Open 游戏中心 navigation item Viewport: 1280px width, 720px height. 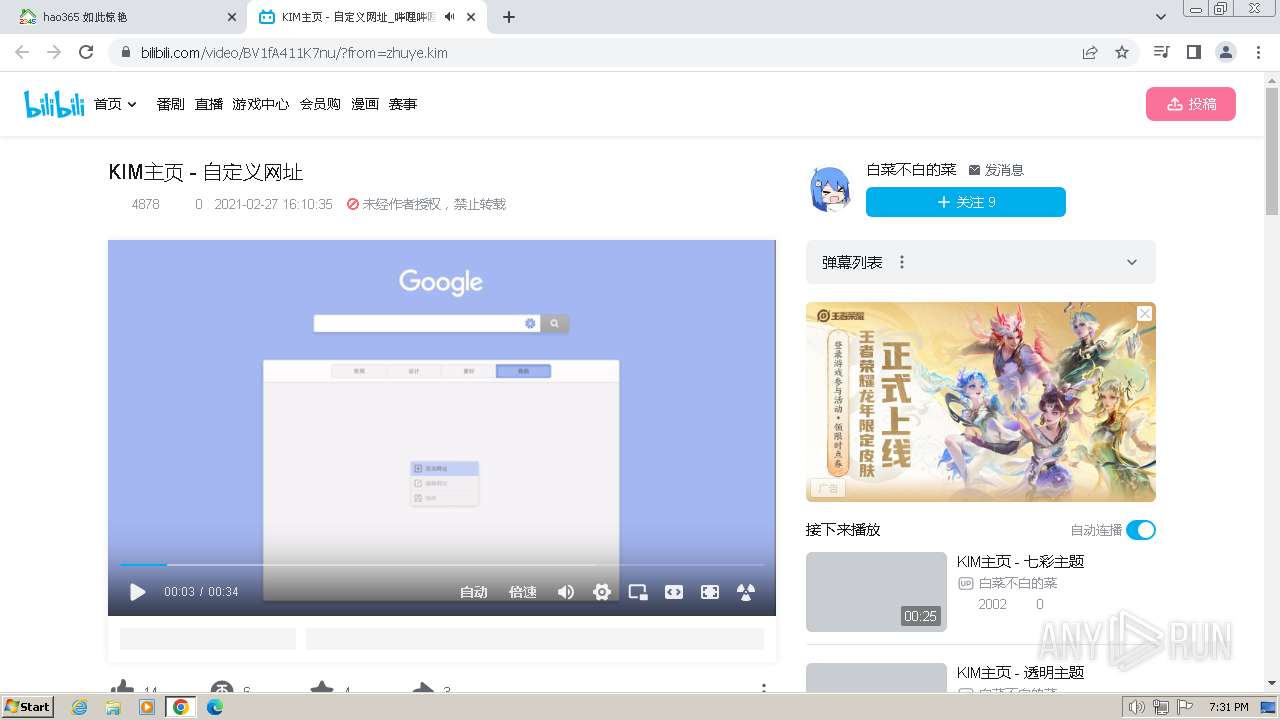(x=261, y=104)
